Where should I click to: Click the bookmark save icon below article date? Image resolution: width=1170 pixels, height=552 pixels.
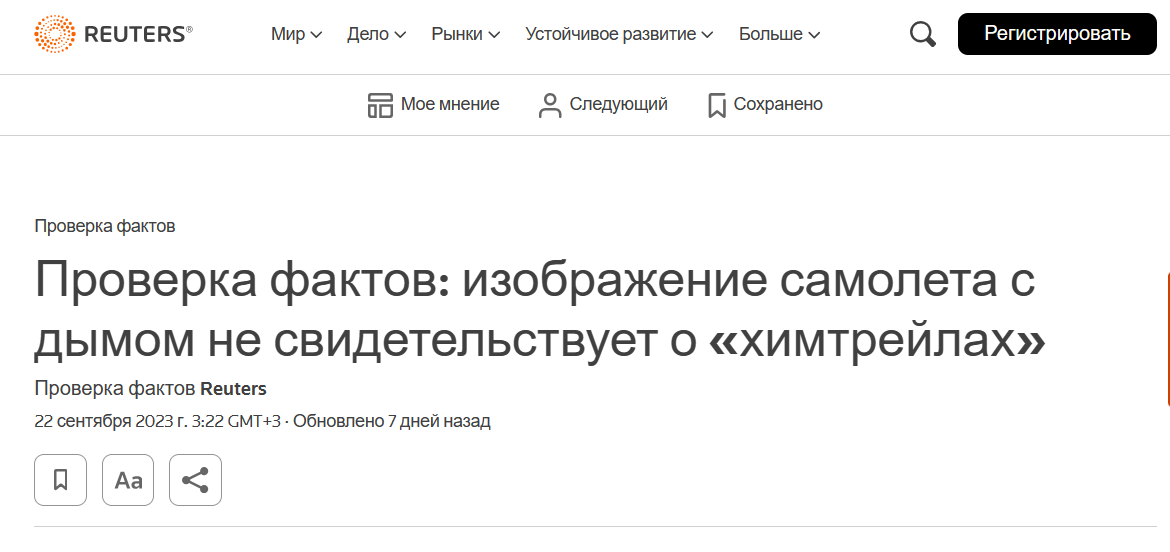coord(60,480)
